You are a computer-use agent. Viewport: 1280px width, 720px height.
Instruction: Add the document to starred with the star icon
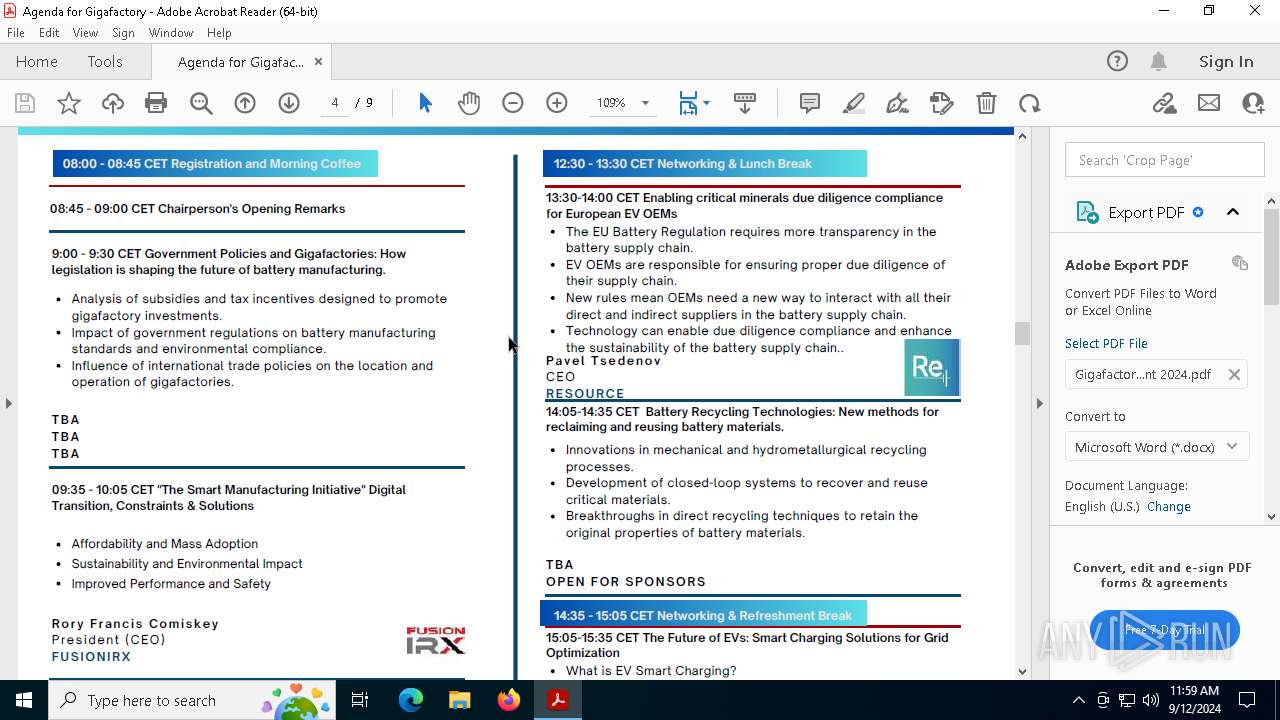point(69,103)
